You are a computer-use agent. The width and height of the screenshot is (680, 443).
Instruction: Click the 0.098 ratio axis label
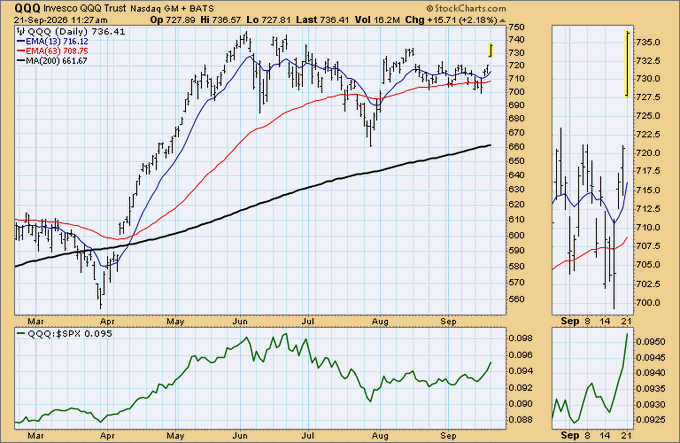(520, 339)
